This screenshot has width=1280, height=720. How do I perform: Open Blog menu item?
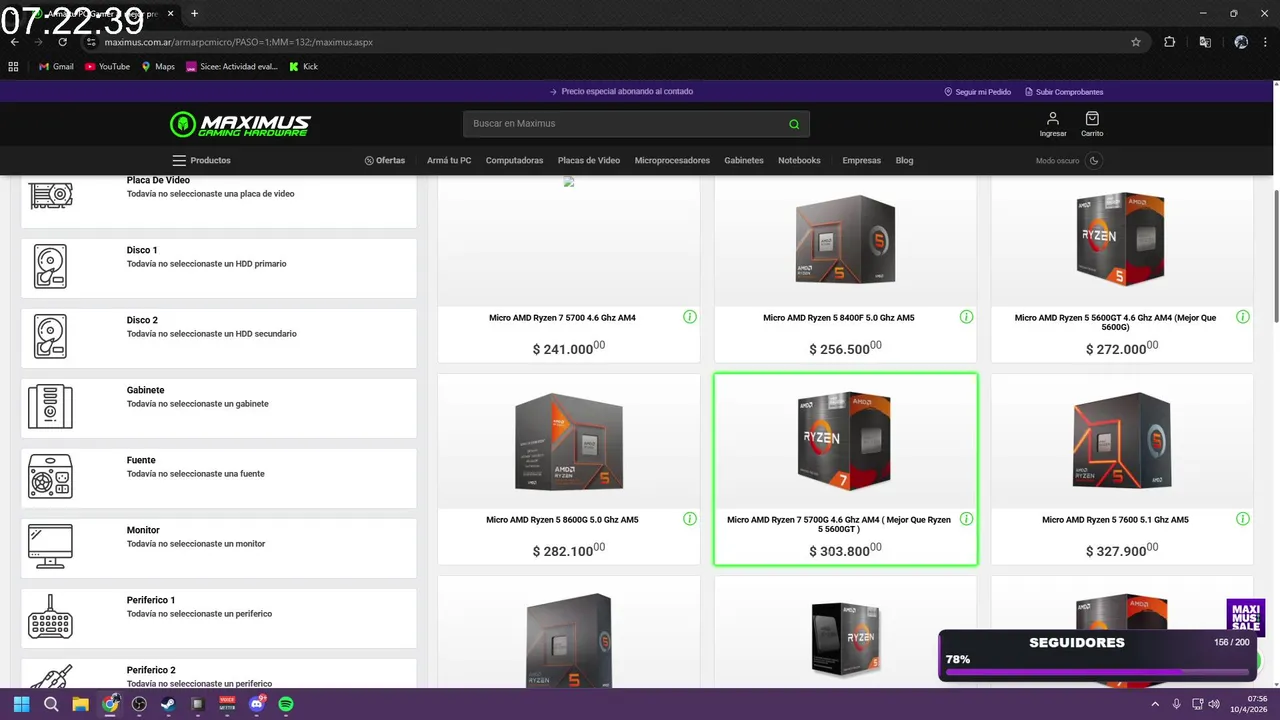[x=904, y=160]
